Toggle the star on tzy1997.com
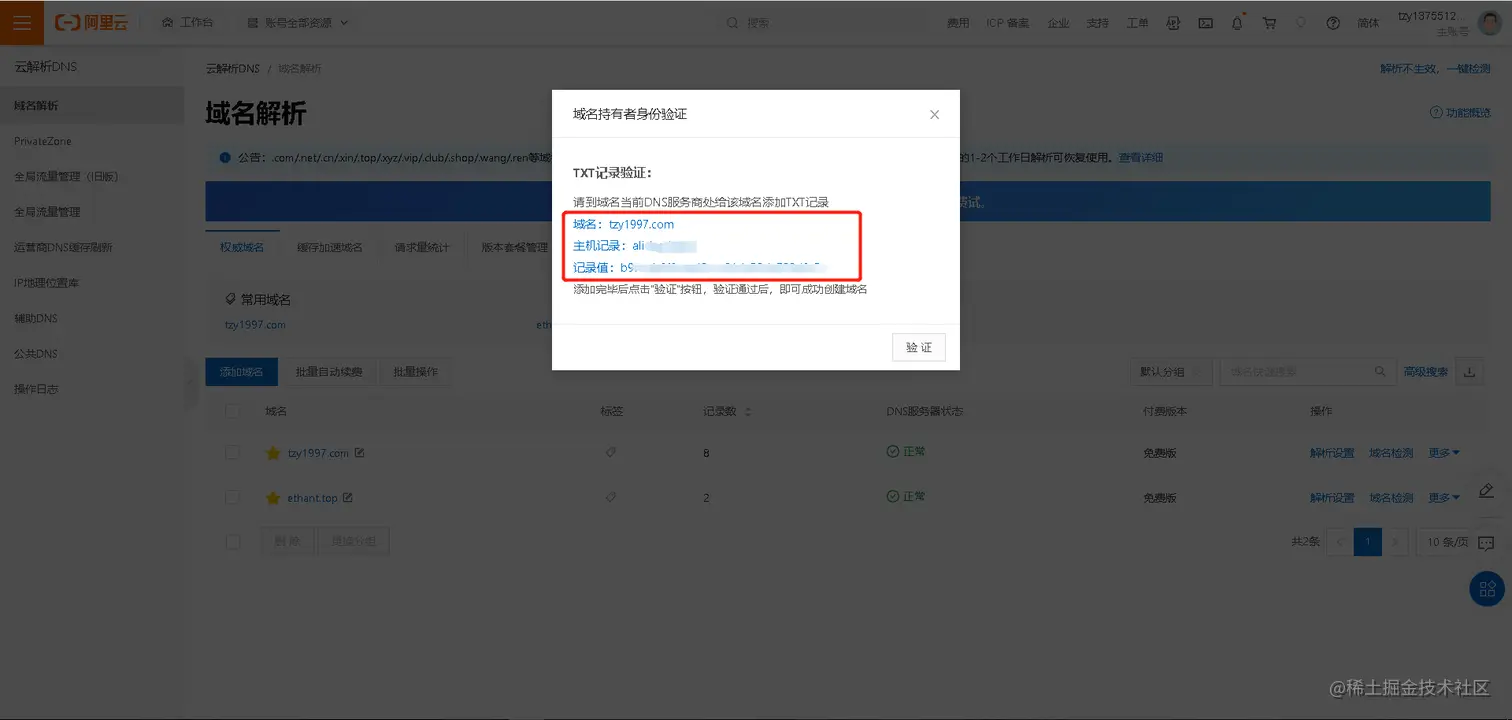 272,453
